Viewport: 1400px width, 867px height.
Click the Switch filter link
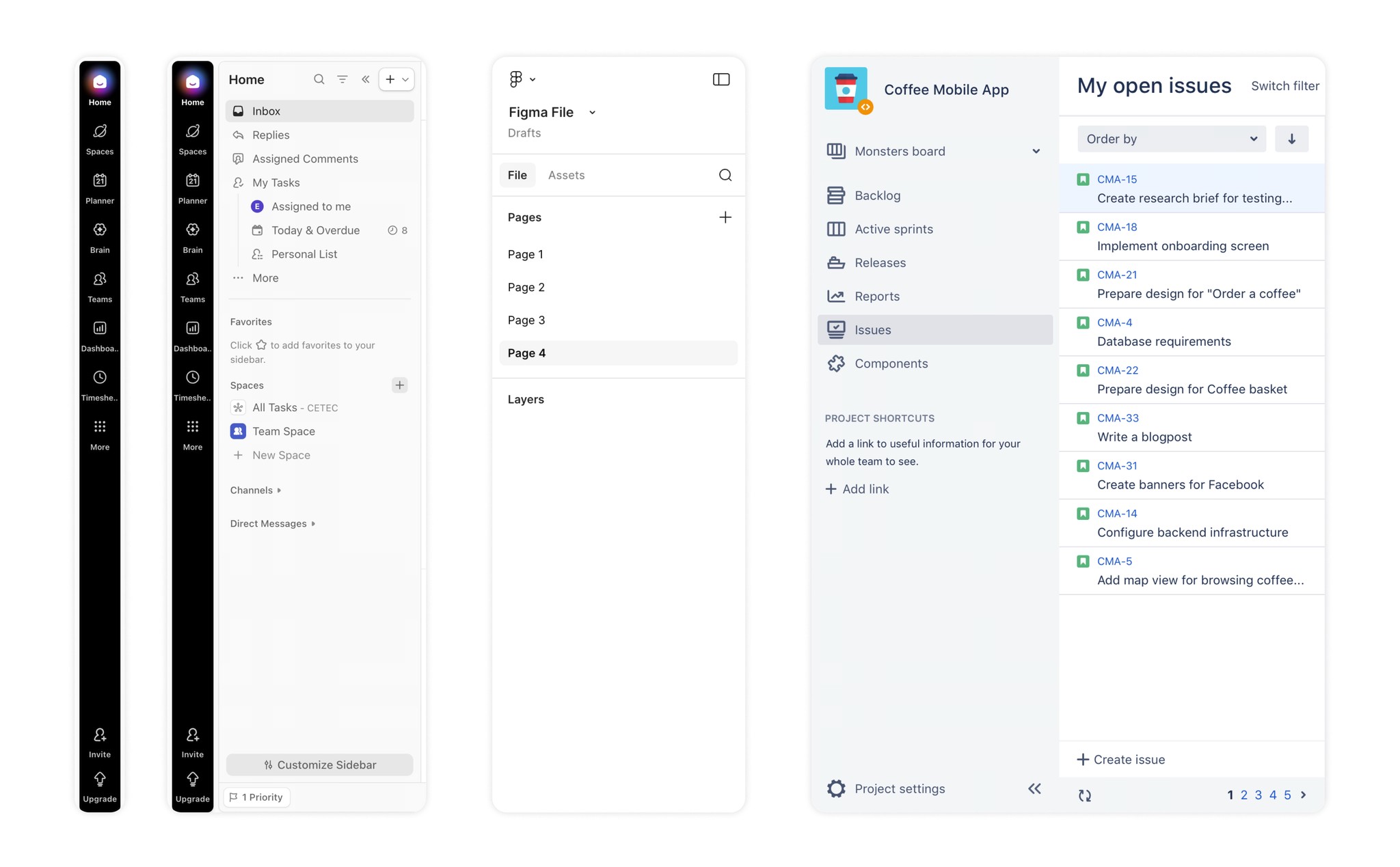[1284, 86]
